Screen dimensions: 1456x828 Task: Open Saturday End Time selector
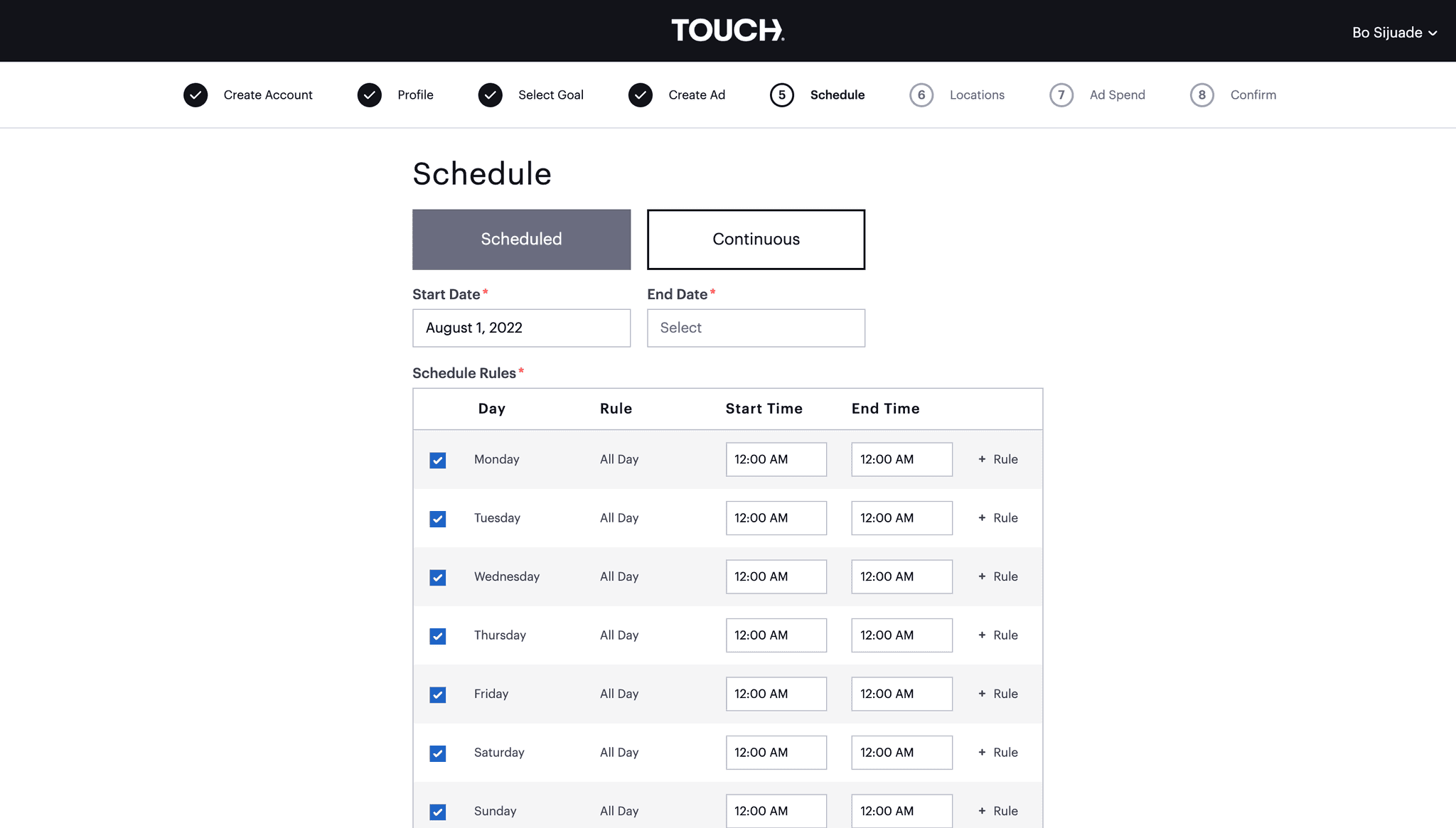(902, 753)
